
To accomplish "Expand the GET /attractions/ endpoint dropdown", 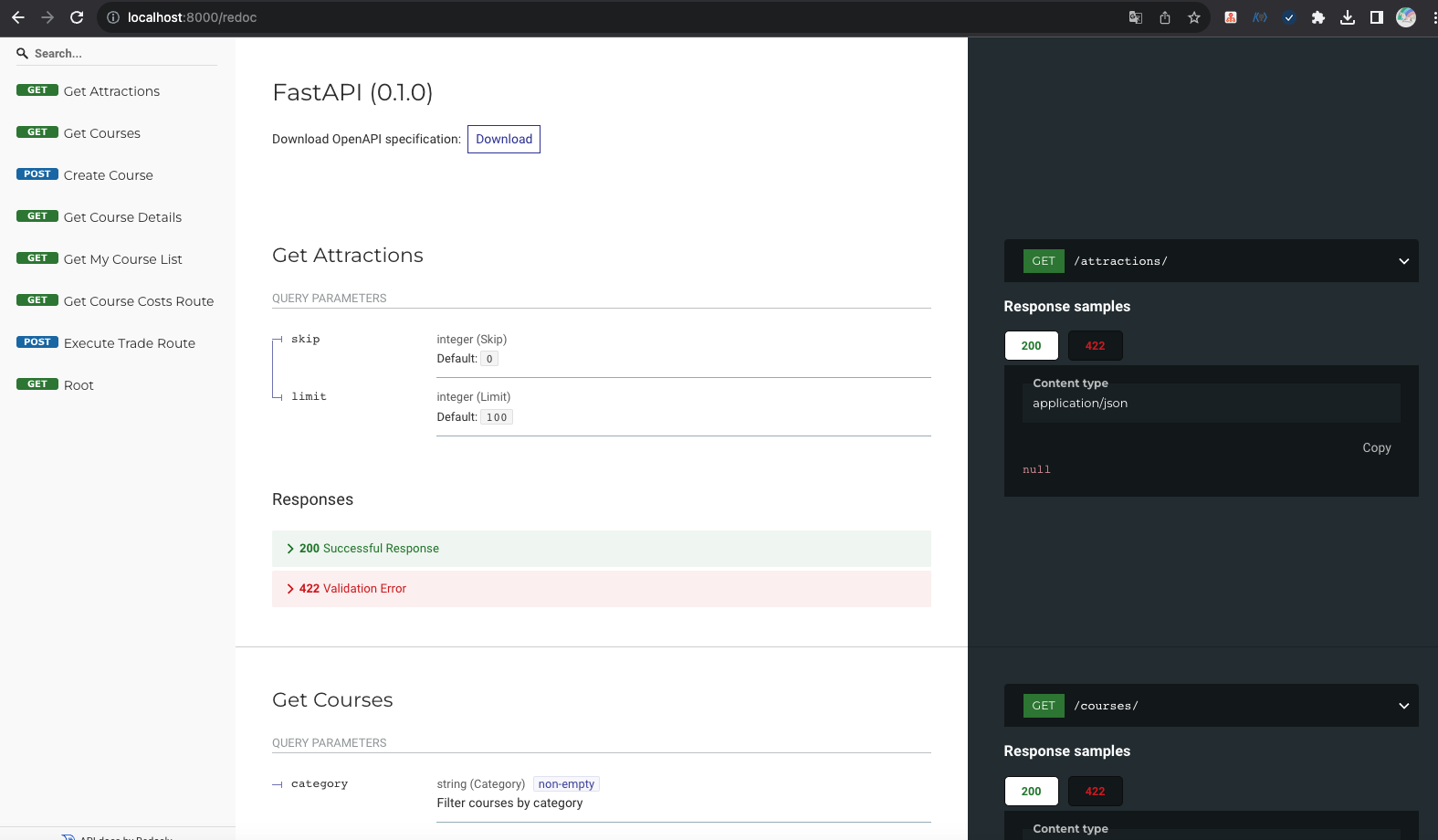I will pos(1403,261).
